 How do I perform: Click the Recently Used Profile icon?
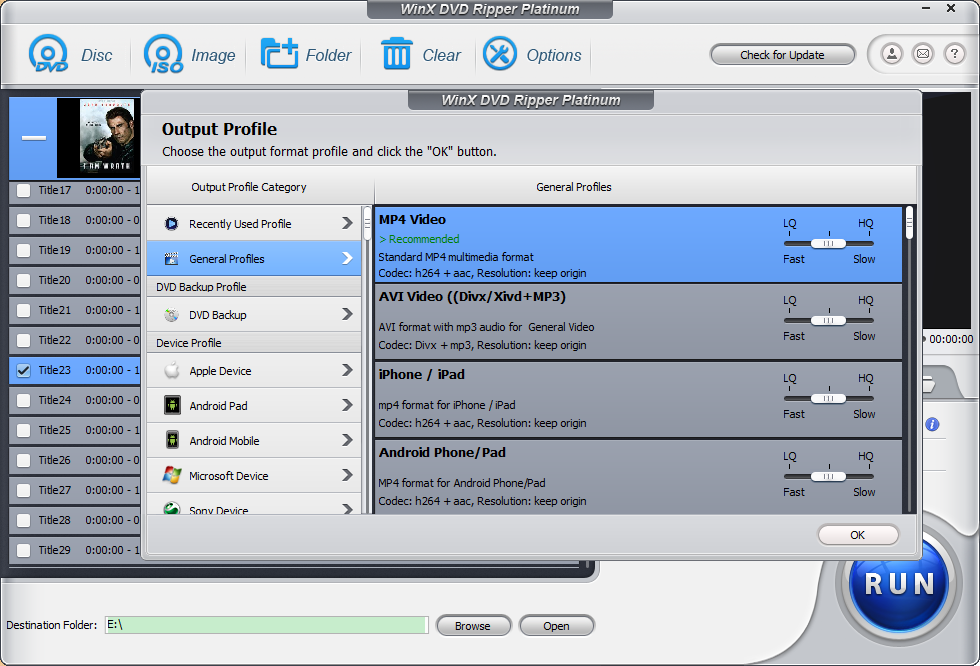[x=171, y=223]
